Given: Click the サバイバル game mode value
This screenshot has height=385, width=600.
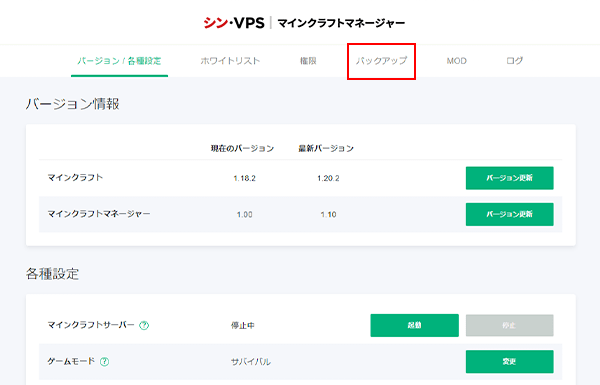Looking at the screenshot, I should pyautogui.click(x=251, y=362).
